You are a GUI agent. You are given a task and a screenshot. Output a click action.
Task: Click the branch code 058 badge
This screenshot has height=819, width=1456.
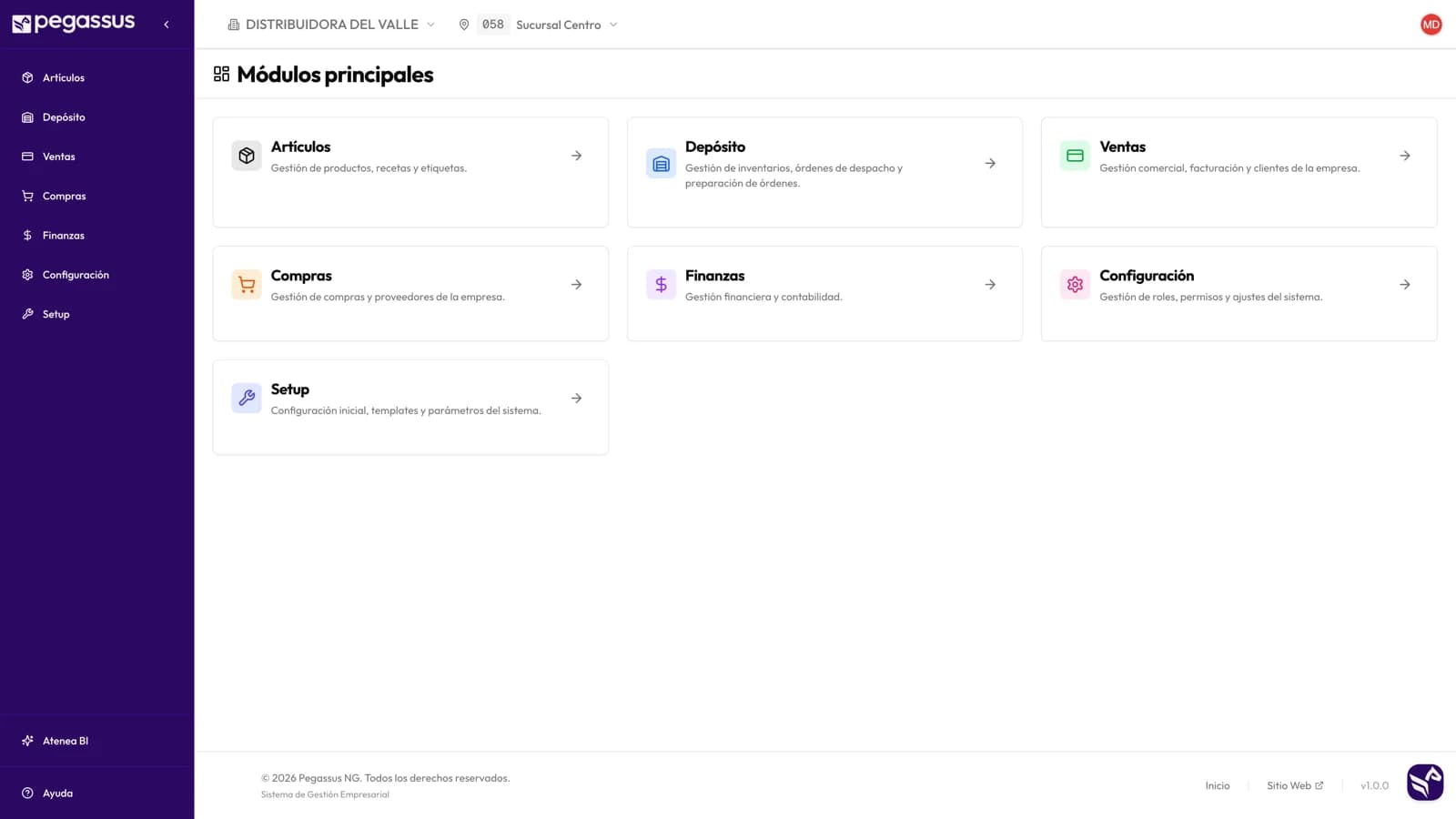[x=493, y=25]
